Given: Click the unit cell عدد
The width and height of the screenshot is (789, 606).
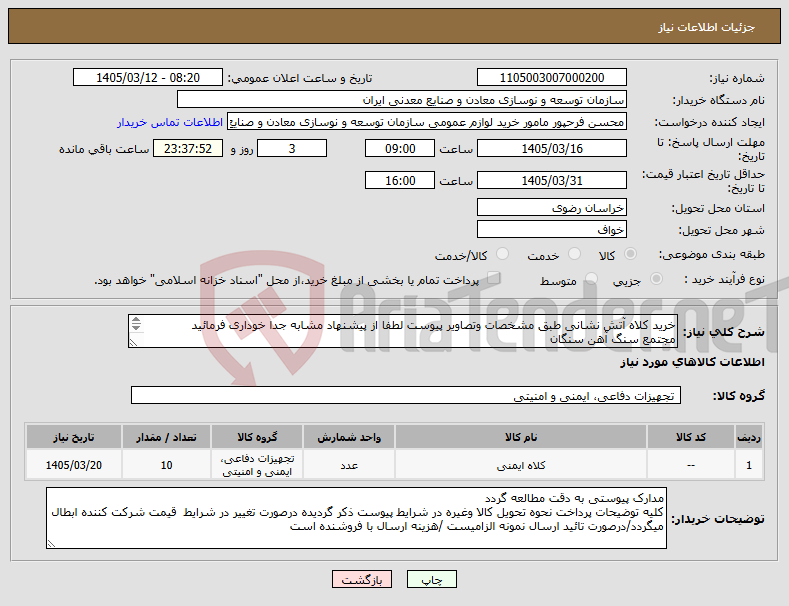Looking at the screenshot, I should [x=349, y=465].
